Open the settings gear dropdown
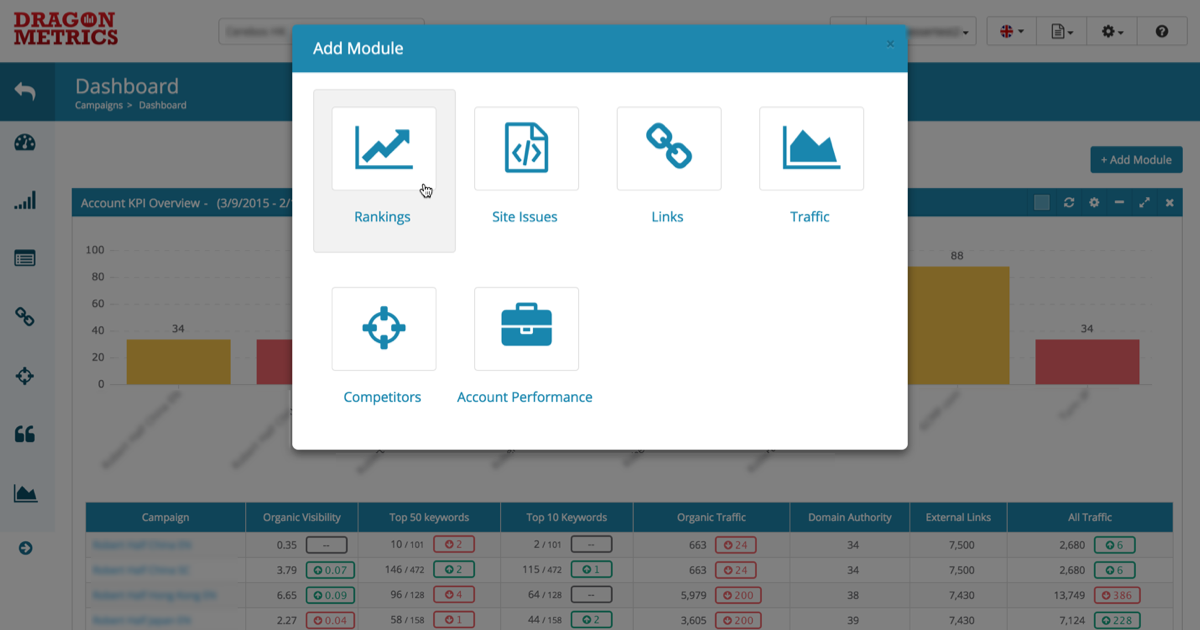The height and width of the screenshot is (630, 1200). click(1110, 31)
